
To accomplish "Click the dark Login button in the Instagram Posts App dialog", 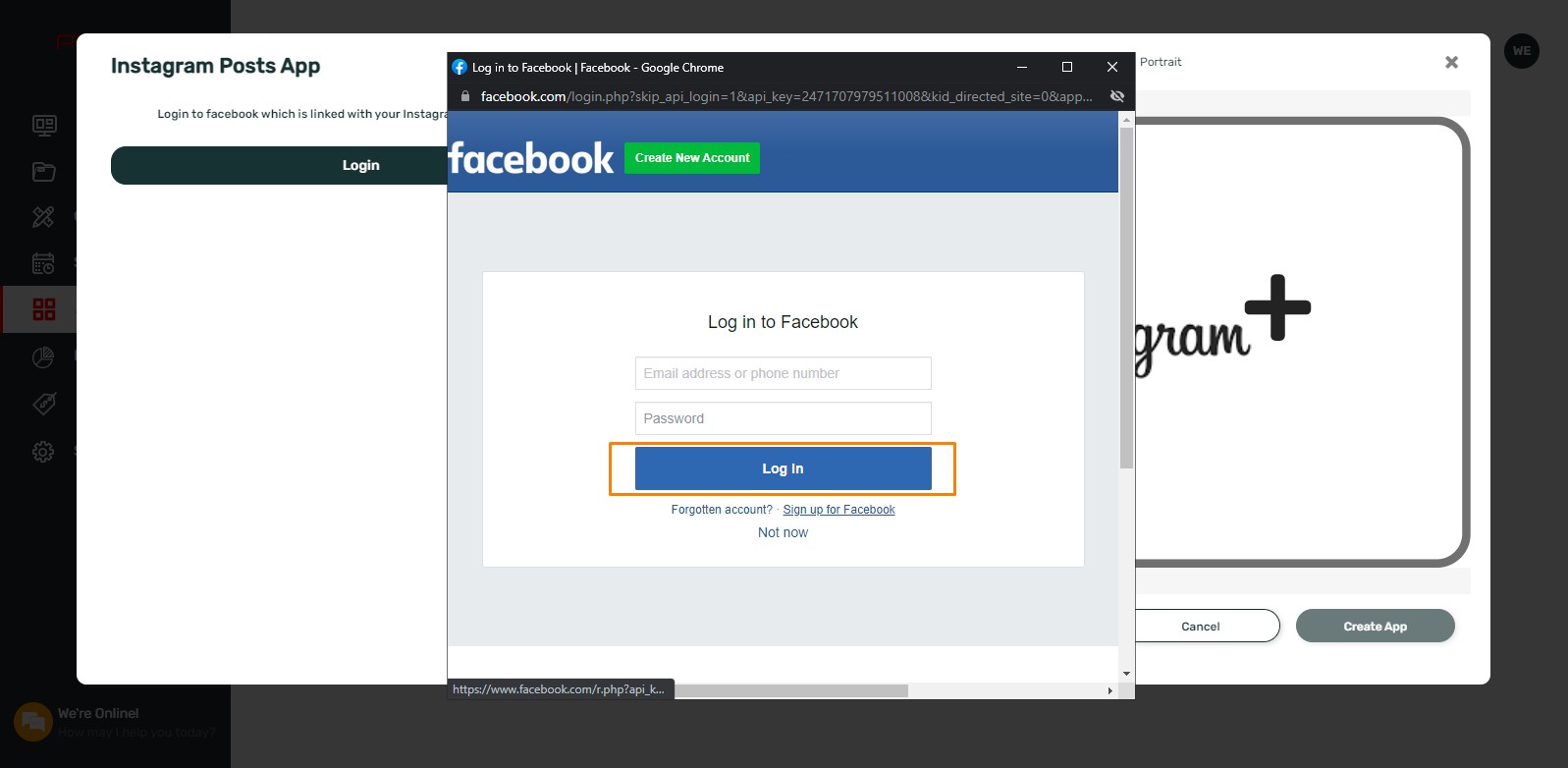I will click(x=279, y=165).
